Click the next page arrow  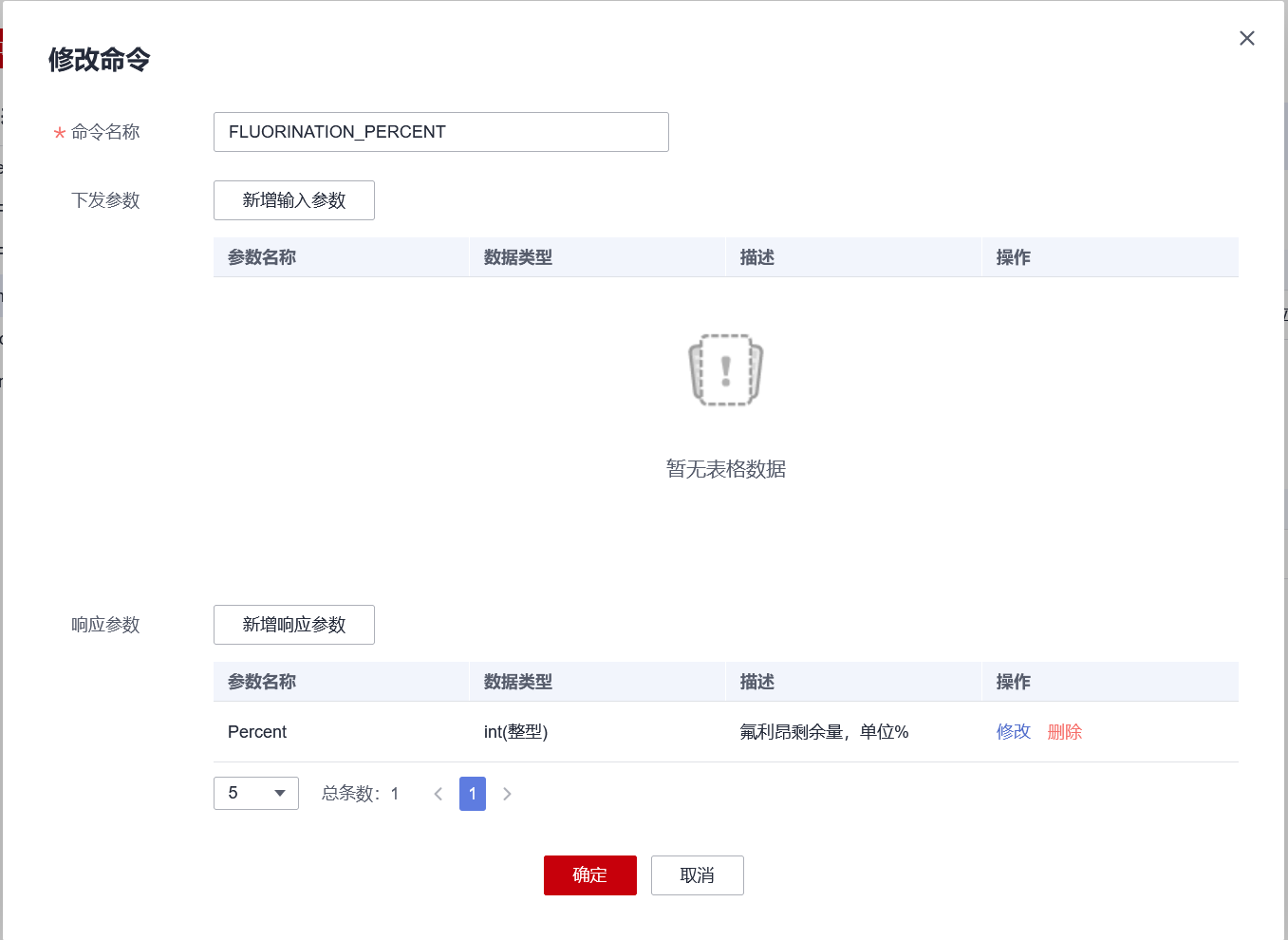point(507,794)
